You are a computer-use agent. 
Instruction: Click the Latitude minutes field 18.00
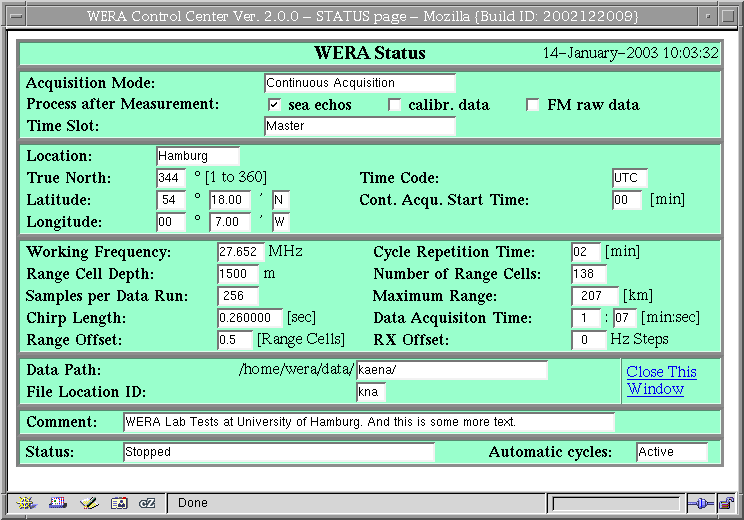[230, 200]
